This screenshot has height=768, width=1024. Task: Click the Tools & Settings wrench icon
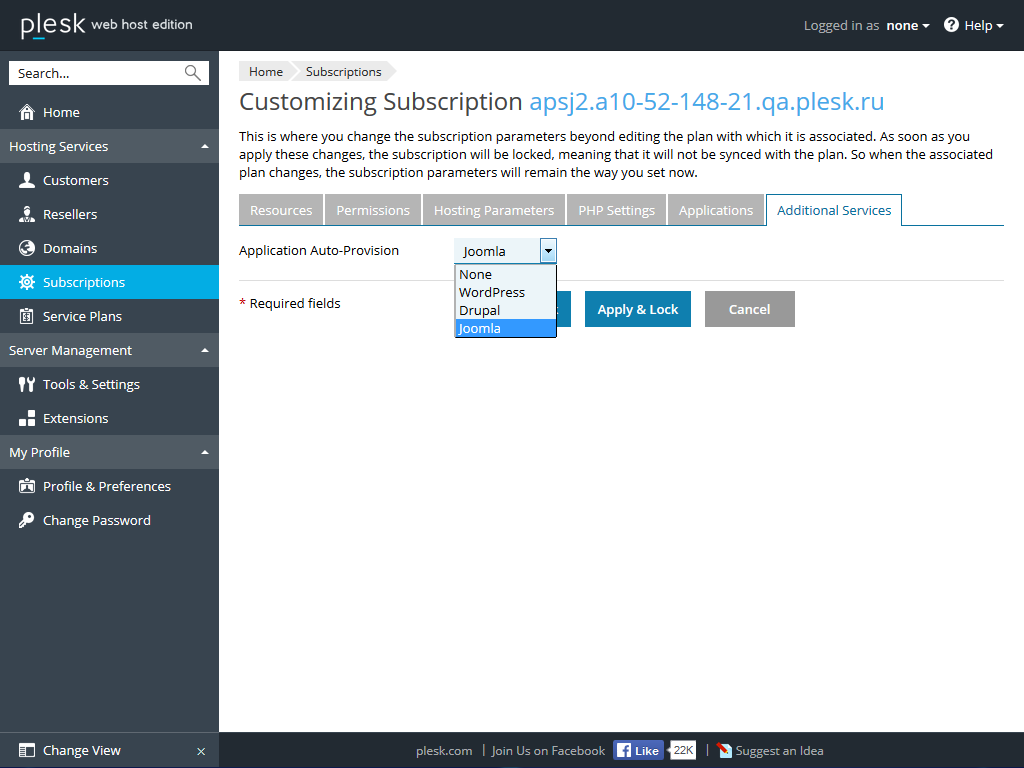coord(27,384)
